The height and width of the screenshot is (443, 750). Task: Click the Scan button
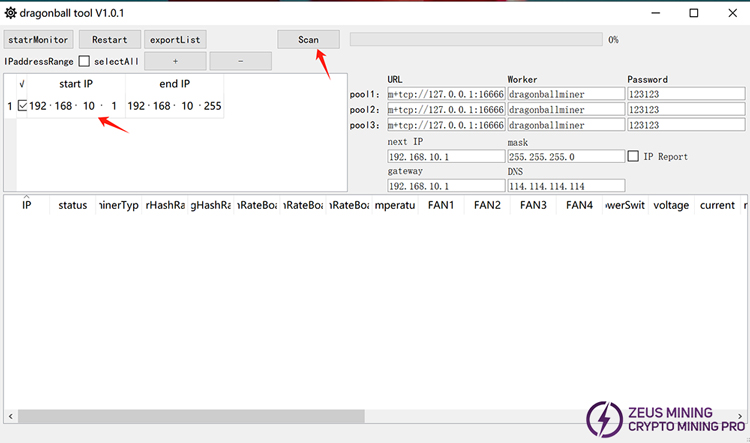pos(308,40)
